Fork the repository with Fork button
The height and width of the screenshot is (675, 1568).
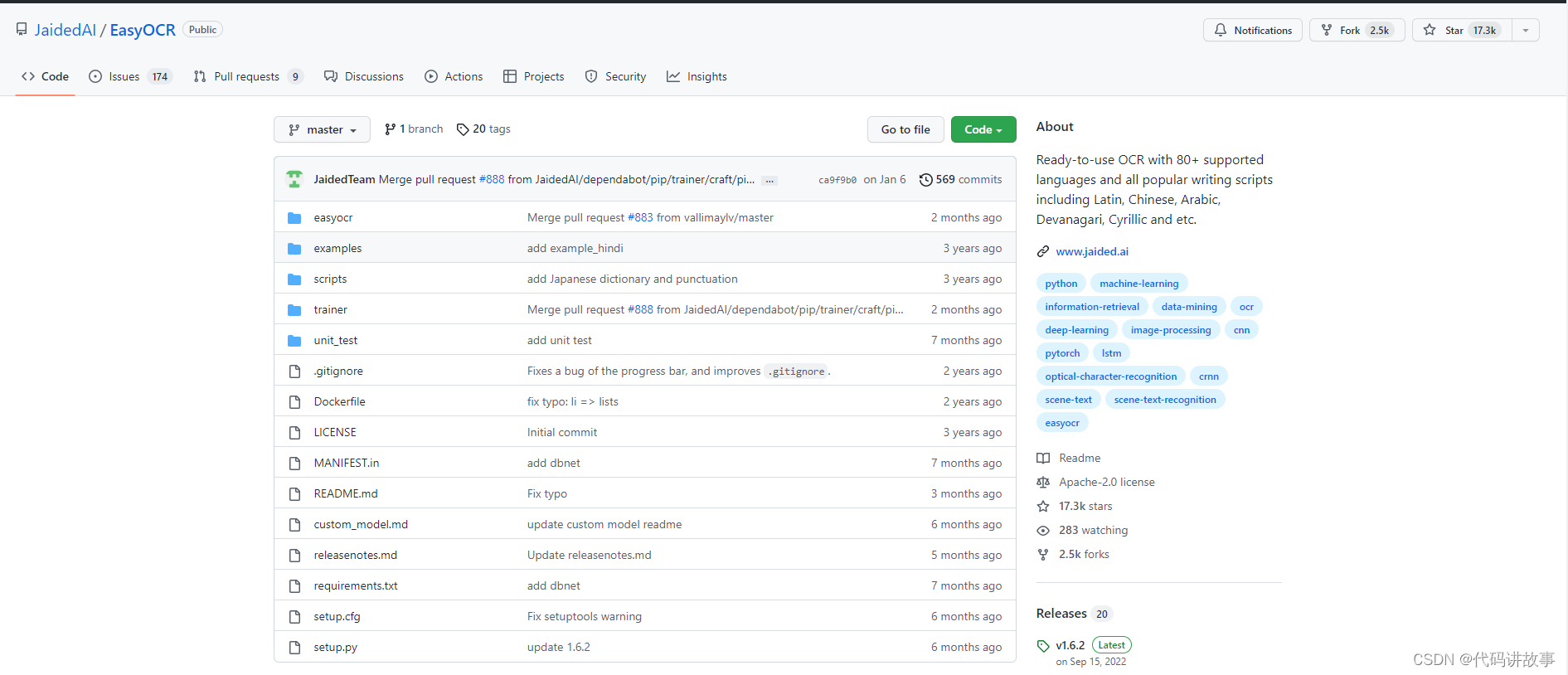click(1357, 31)
